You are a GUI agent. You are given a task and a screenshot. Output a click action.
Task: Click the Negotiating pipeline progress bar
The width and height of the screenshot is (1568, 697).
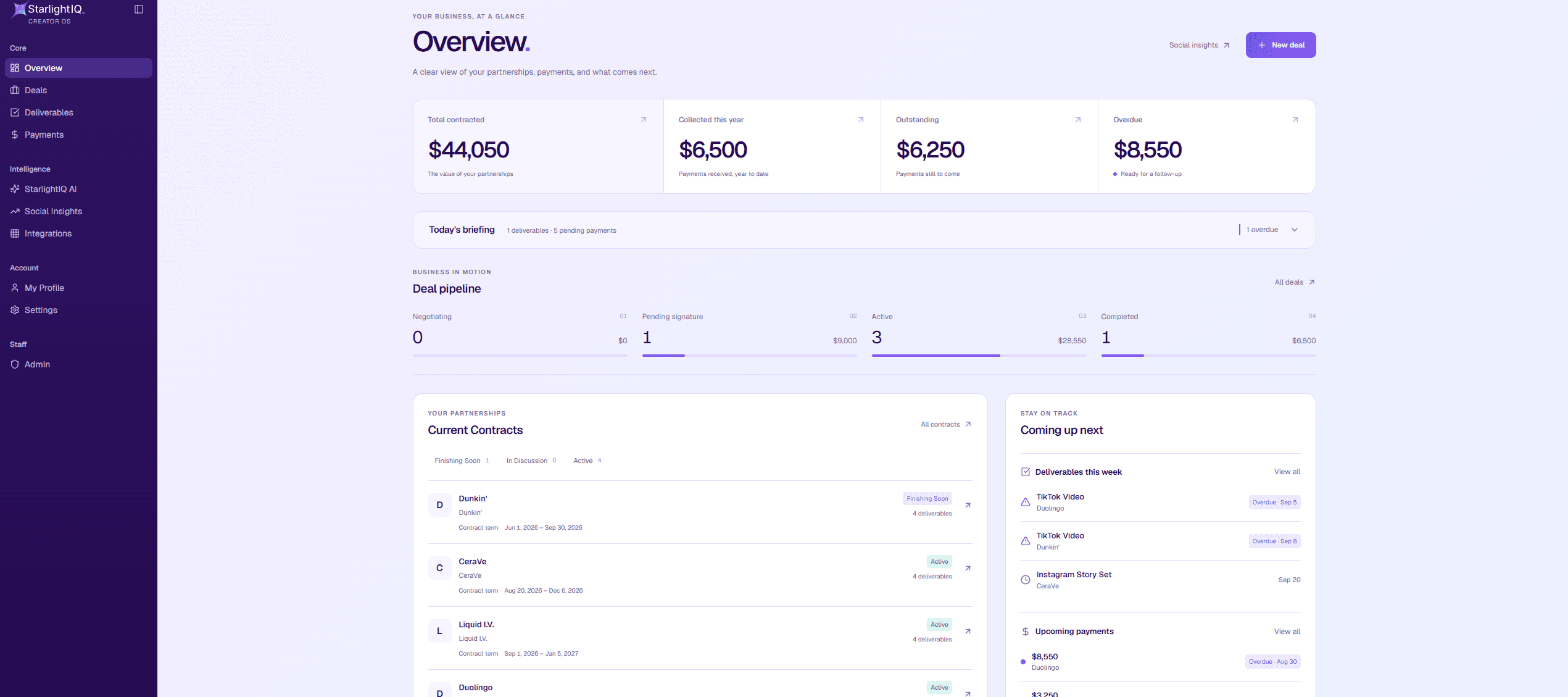click(520, 356)
